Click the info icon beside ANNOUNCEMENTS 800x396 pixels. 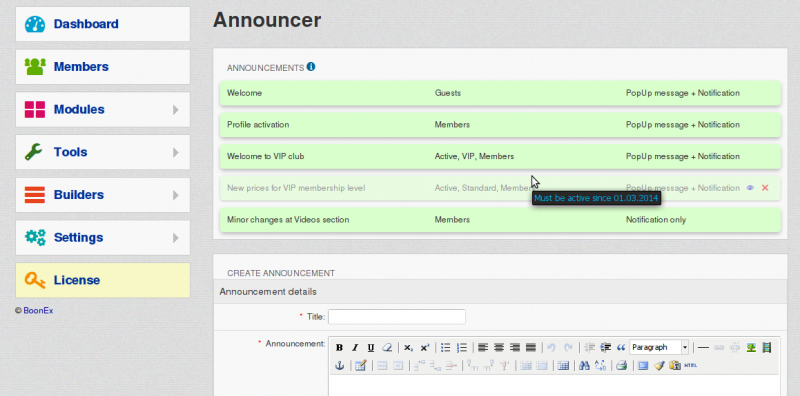pos(311,67)
